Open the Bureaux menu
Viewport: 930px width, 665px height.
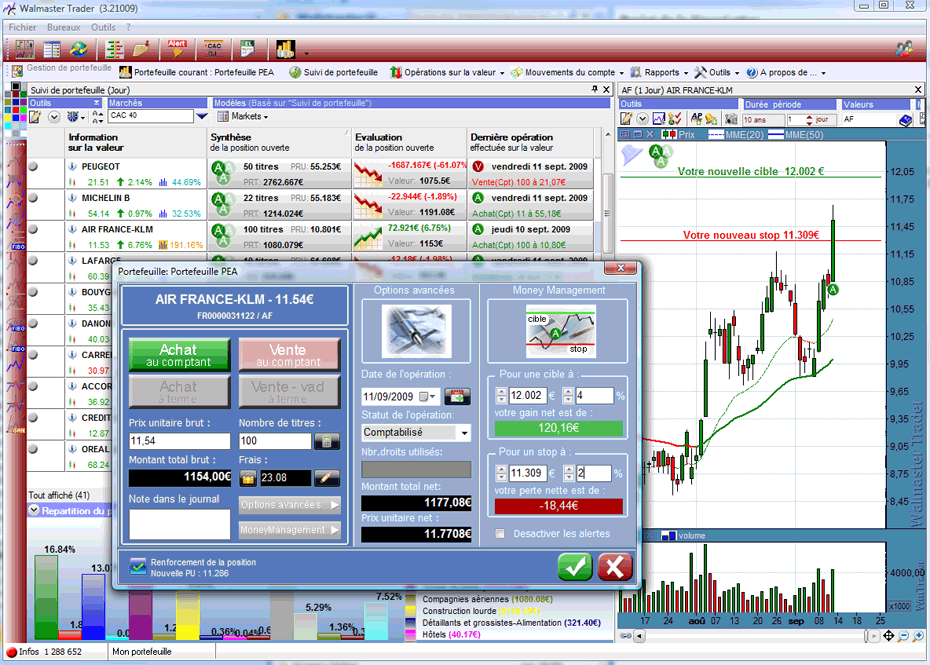click(63, 27)
